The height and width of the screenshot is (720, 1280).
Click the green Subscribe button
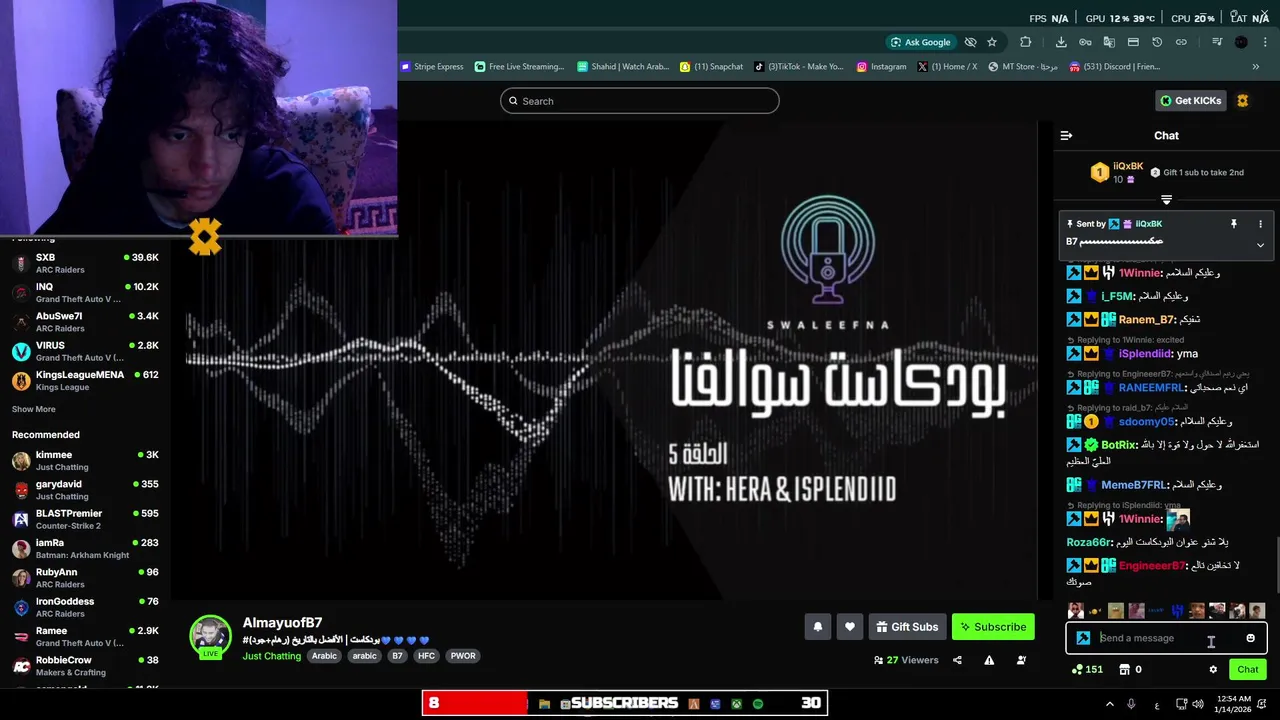(x=993, y=627)
